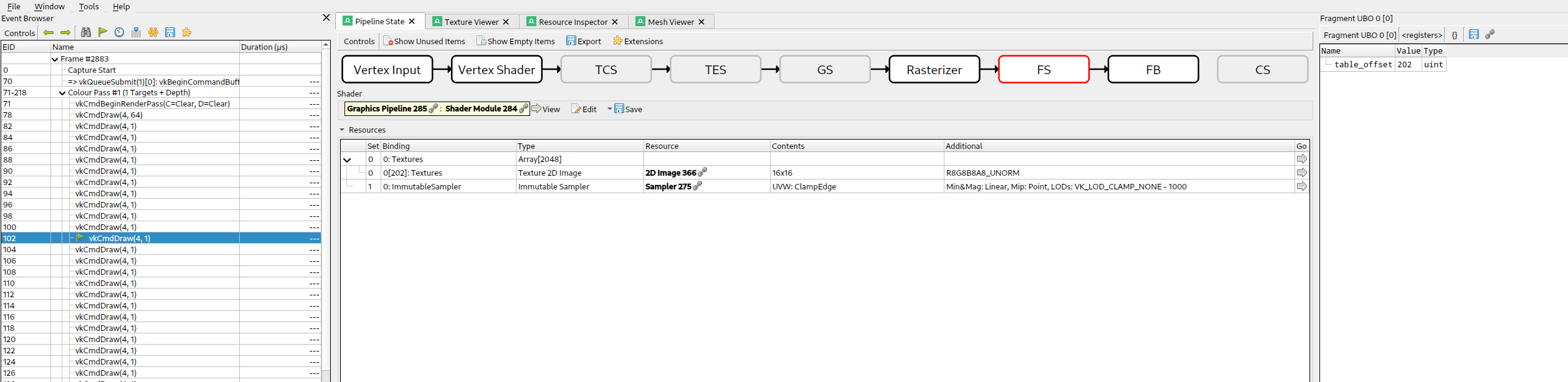Image resolution: width=1568 pixels, height=382 pixels.
Task: Go to previous event with left green arrow
Action: point(49,32)
